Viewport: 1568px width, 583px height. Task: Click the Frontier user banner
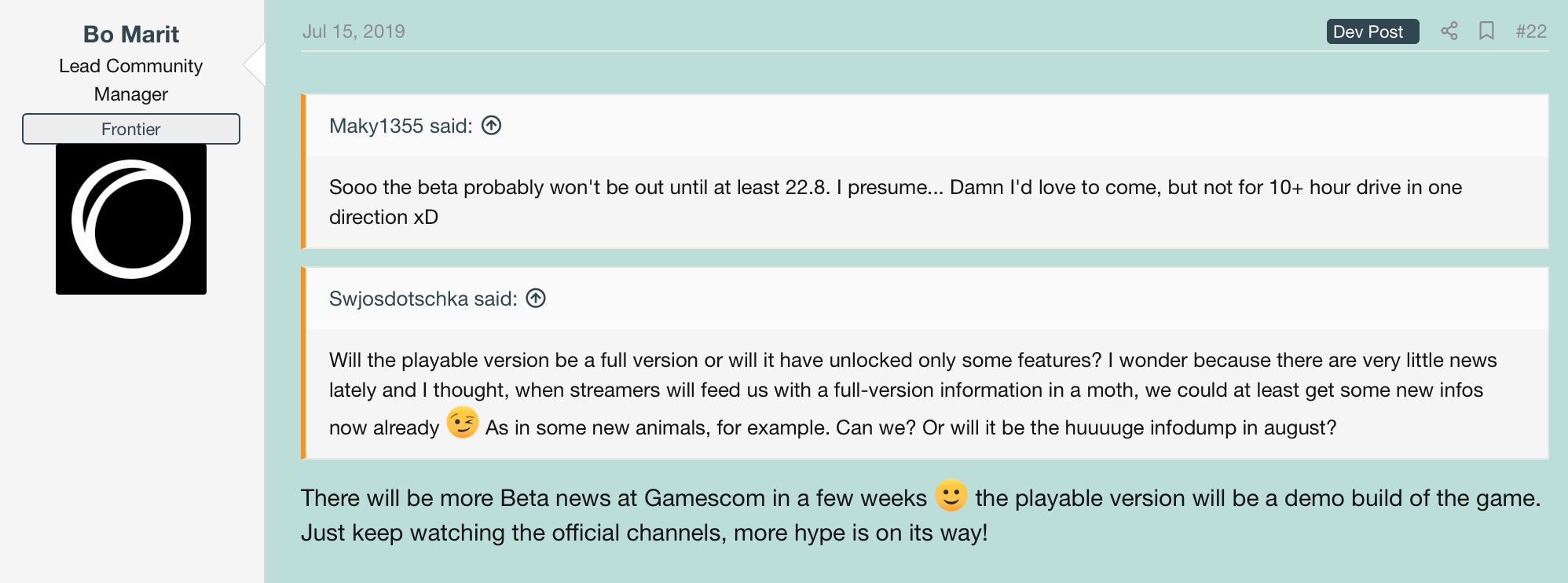131,129
